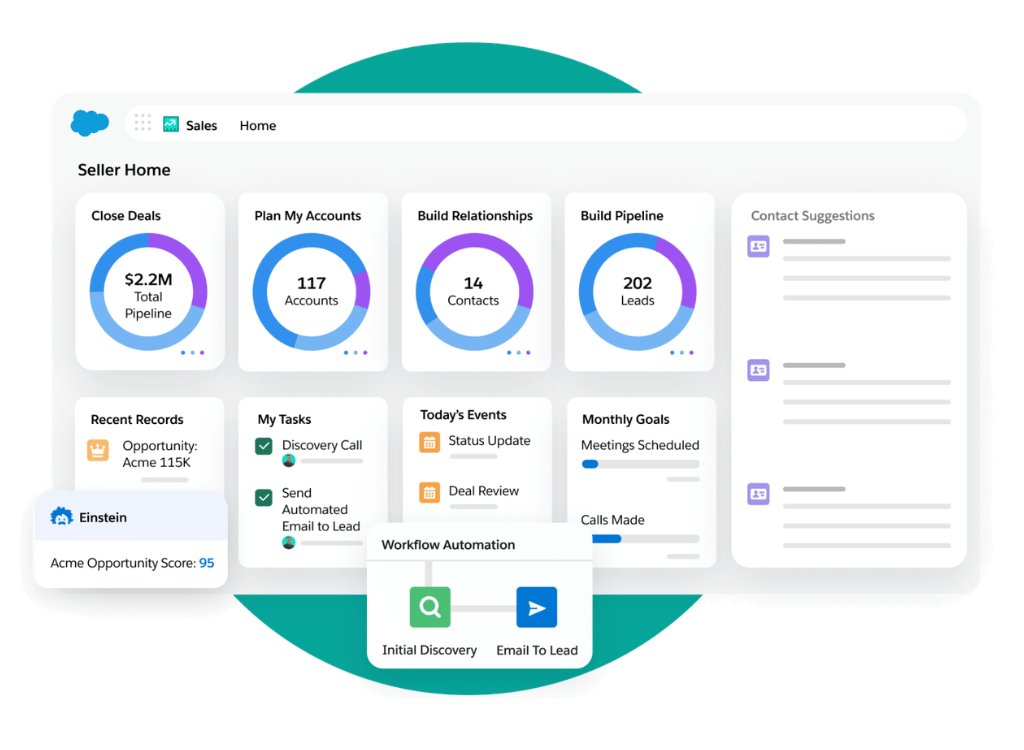
Task: Click the Salesforce cloud logo
Action: [89, 122]
